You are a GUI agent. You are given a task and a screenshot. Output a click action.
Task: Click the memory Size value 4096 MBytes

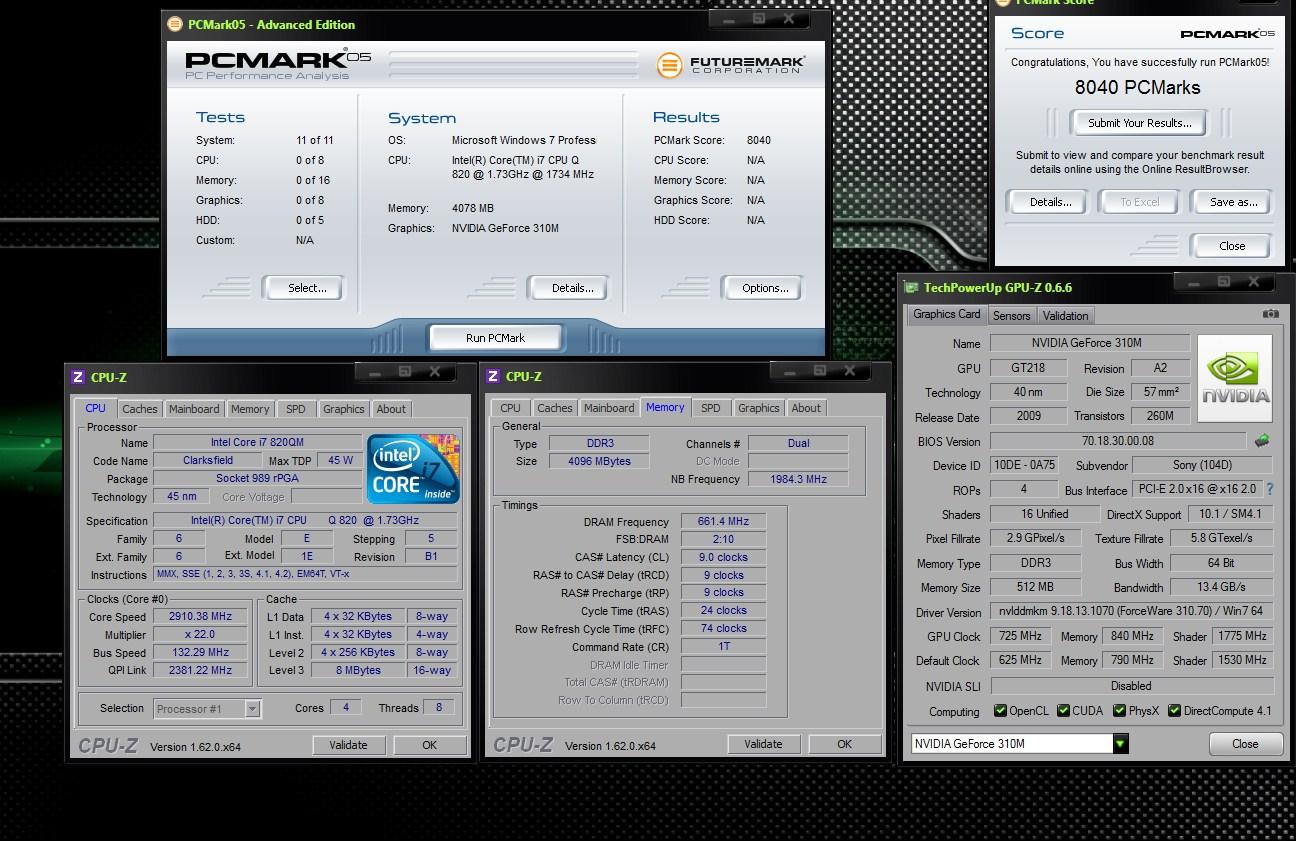click(599, 462)
